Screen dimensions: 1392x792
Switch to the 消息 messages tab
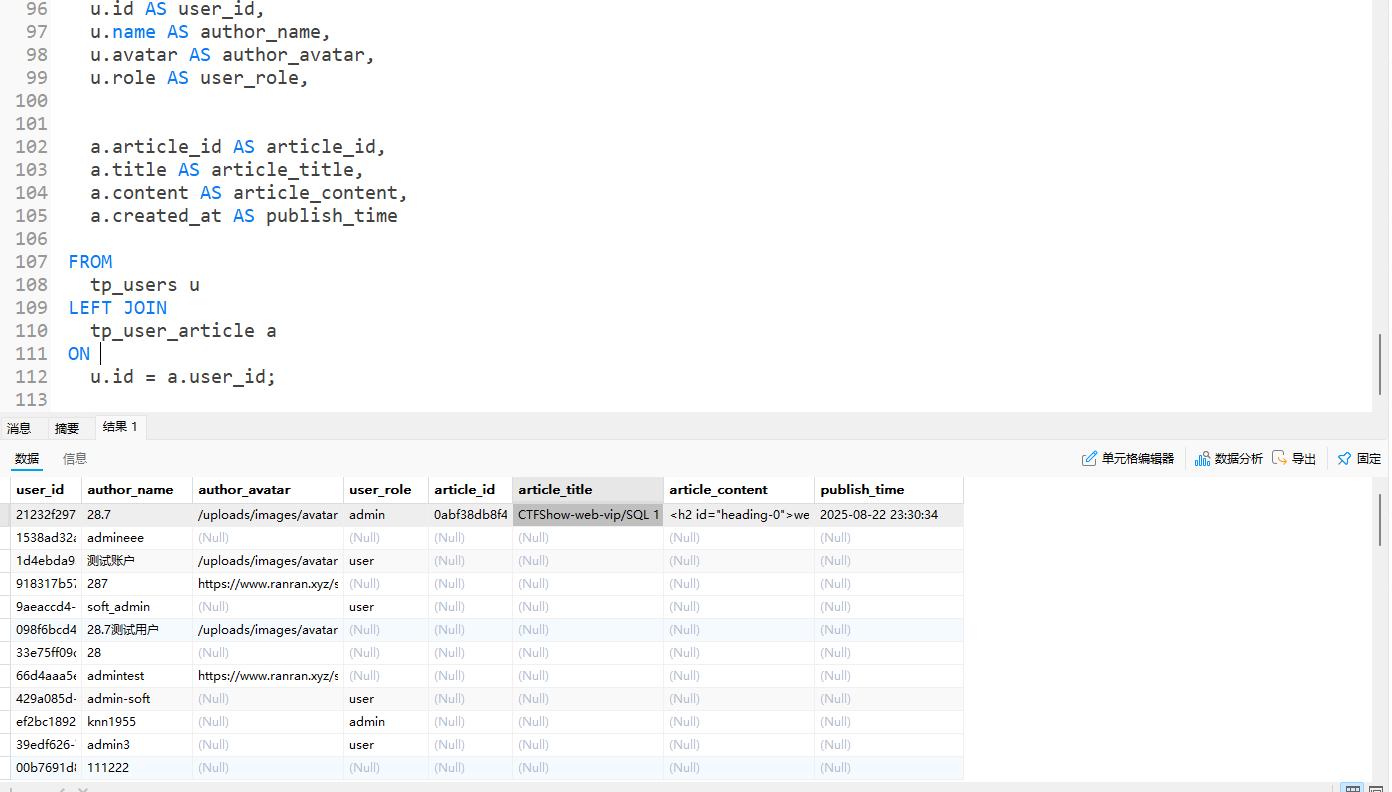pyautogui.click(x=19, y=428)
